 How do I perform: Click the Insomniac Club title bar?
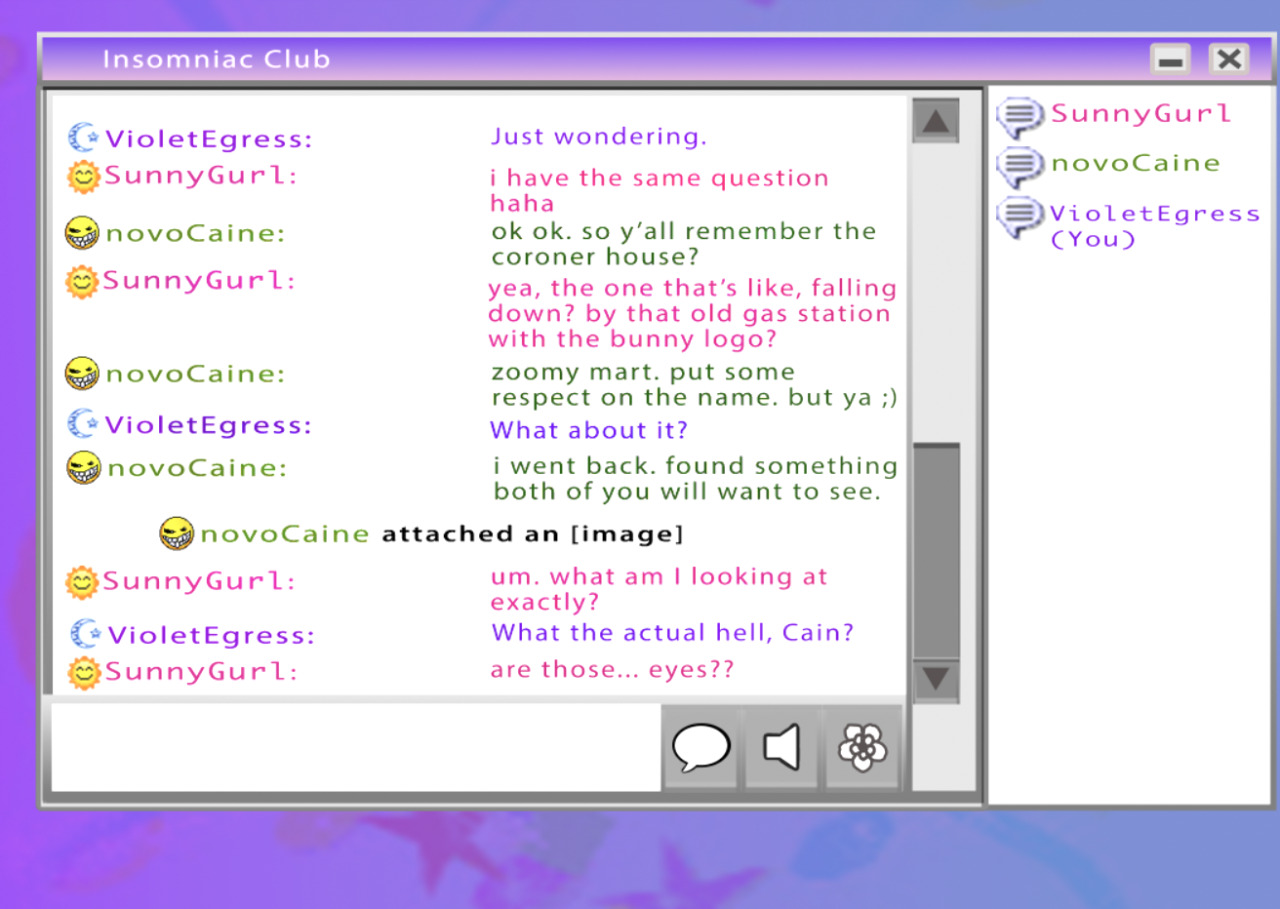point(600,60)
